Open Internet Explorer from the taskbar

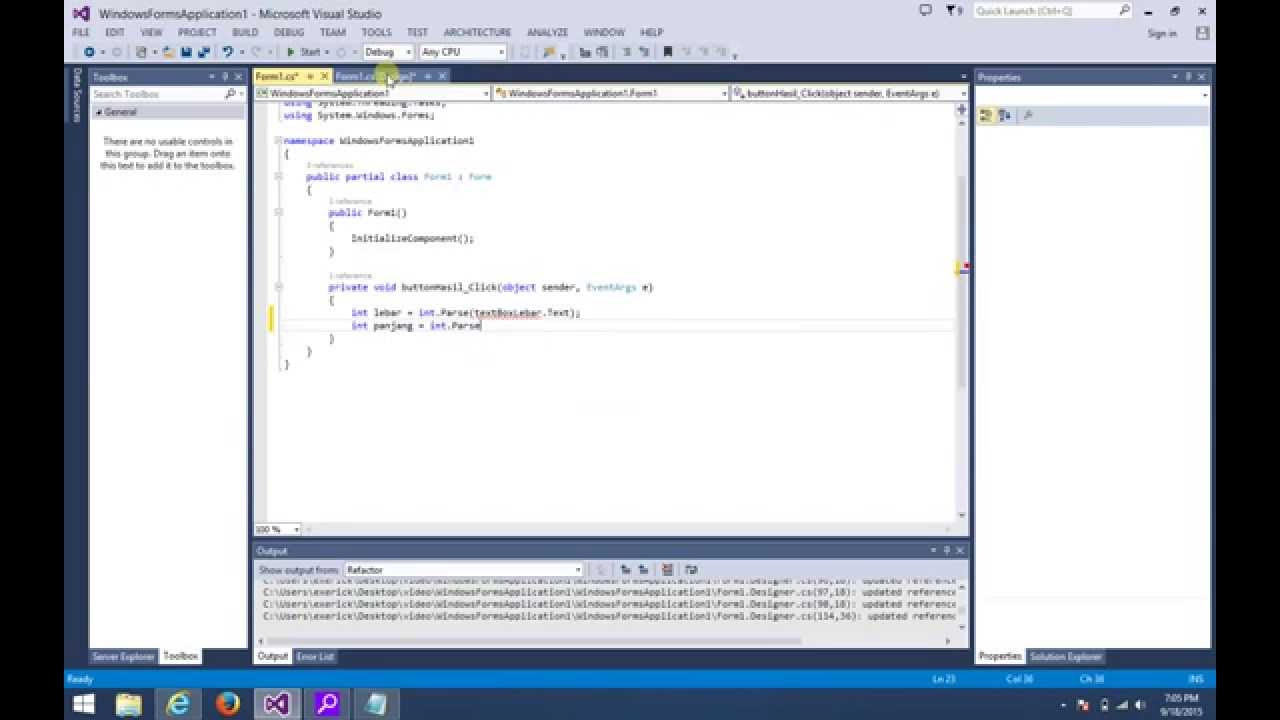pos(179,704)
